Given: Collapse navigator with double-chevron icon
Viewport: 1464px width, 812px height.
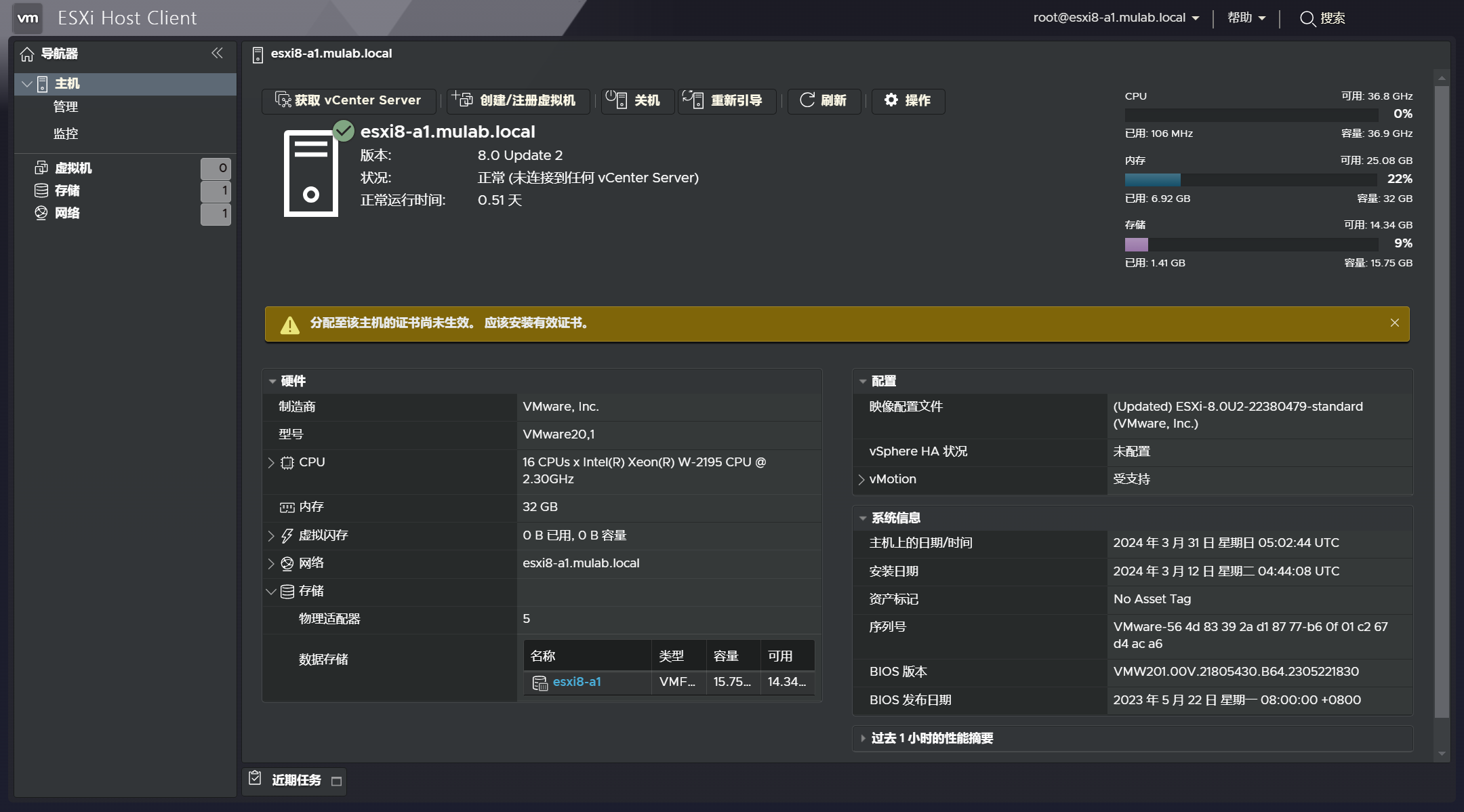Looking at the screenshot, I should tap(217, 53).
